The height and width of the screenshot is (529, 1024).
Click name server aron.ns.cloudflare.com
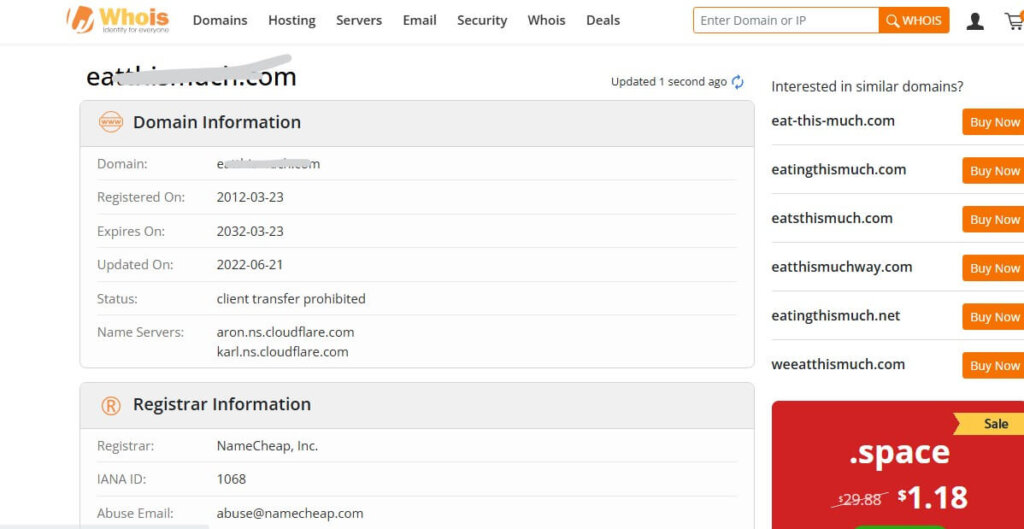(285, 332)
